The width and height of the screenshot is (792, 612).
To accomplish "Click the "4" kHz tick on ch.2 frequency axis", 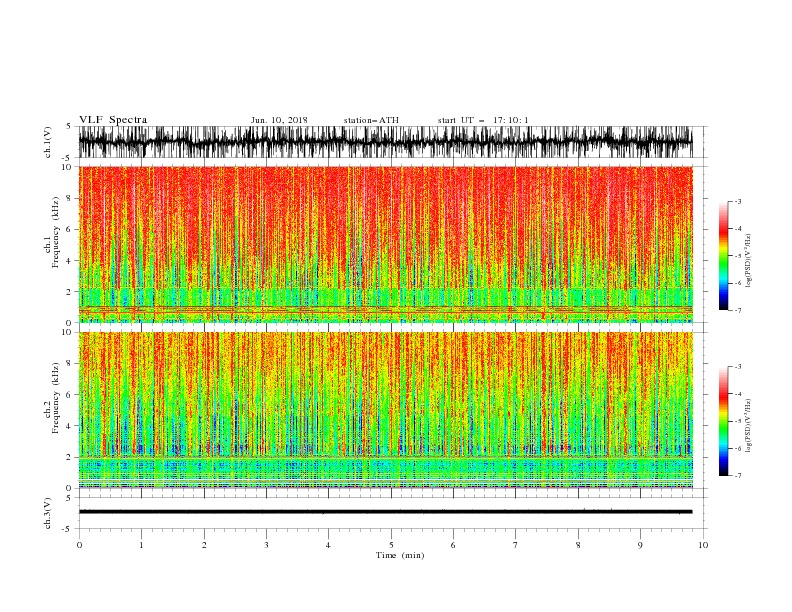I will pyautogui.click(x=69, y=426).
